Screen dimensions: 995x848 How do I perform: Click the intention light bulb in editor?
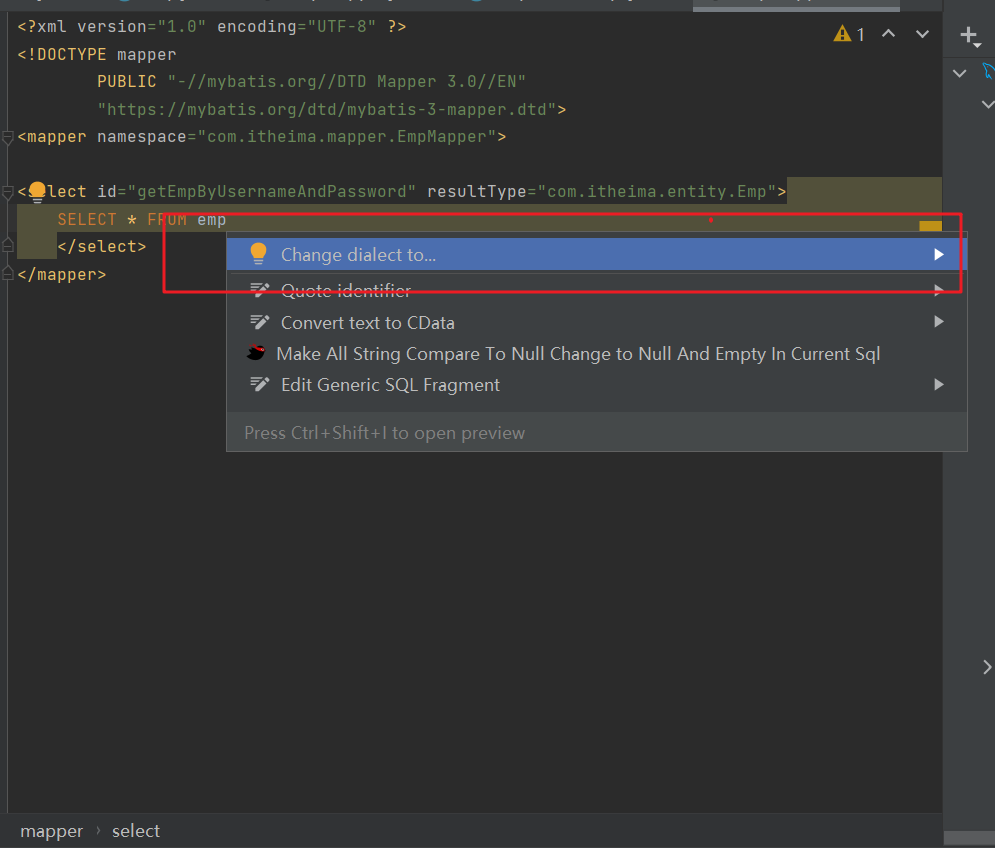[37, 192]
